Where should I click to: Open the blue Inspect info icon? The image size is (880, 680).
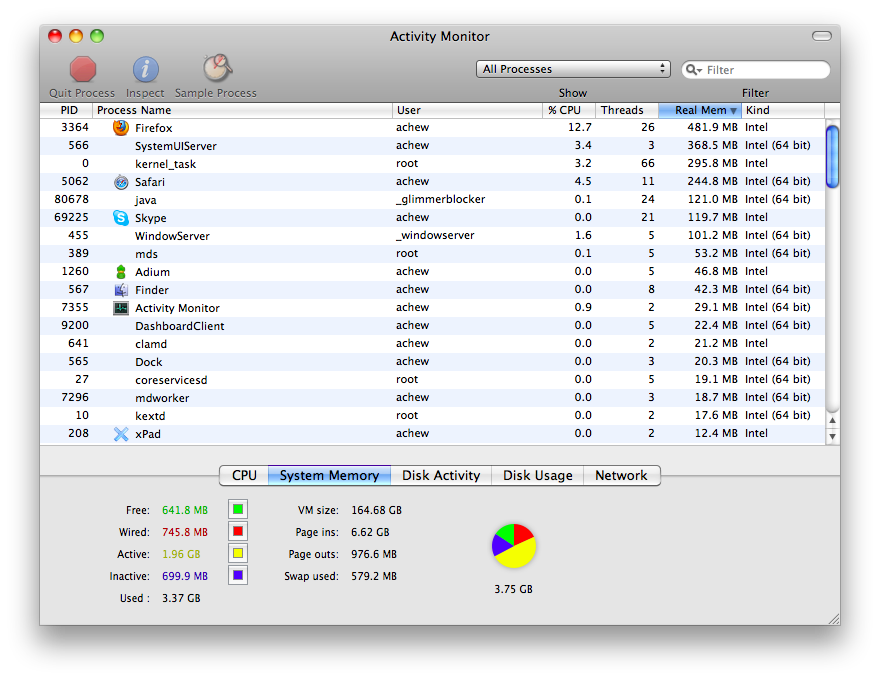point(145,70)
